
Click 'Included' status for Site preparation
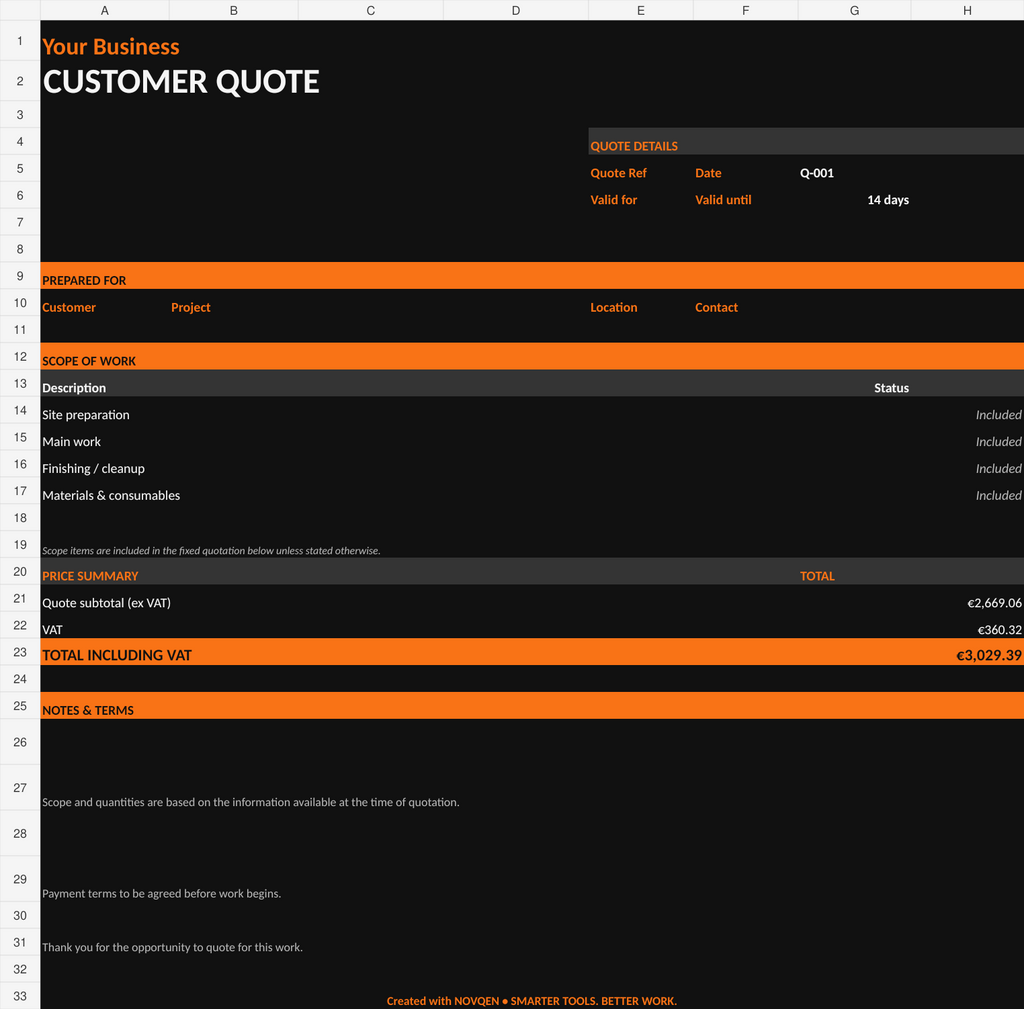[999, 415]
